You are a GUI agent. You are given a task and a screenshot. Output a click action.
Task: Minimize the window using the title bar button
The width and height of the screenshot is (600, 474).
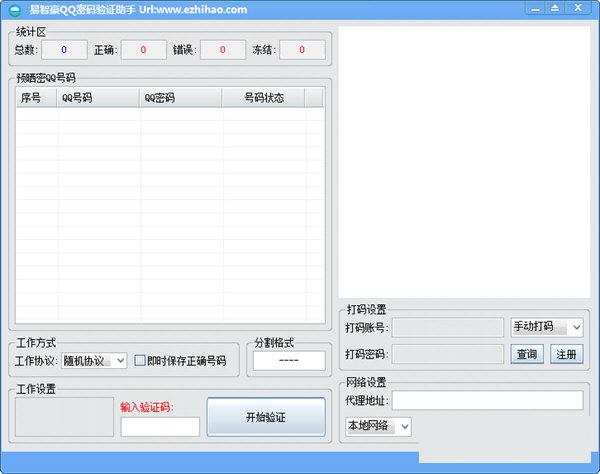pos(533,8)
